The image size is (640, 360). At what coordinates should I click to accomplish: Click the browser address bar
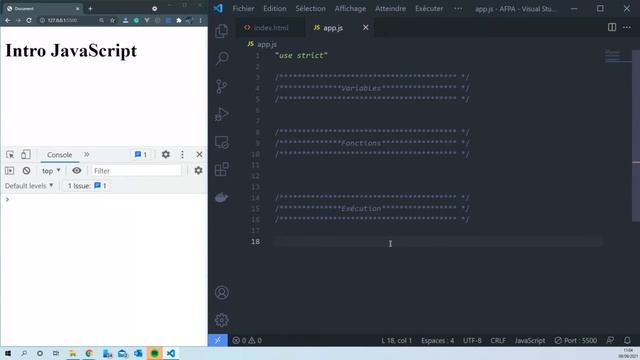67,20
